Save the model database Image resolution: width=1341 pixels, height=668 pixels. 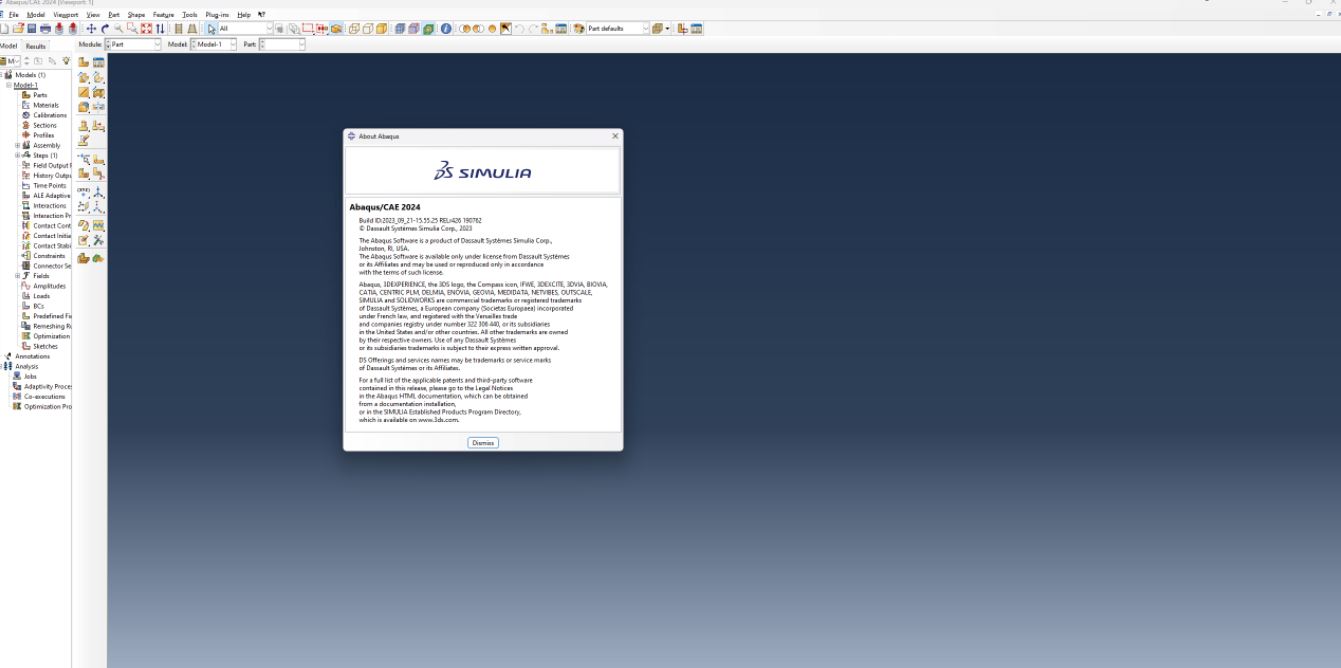tap(33, 29)
